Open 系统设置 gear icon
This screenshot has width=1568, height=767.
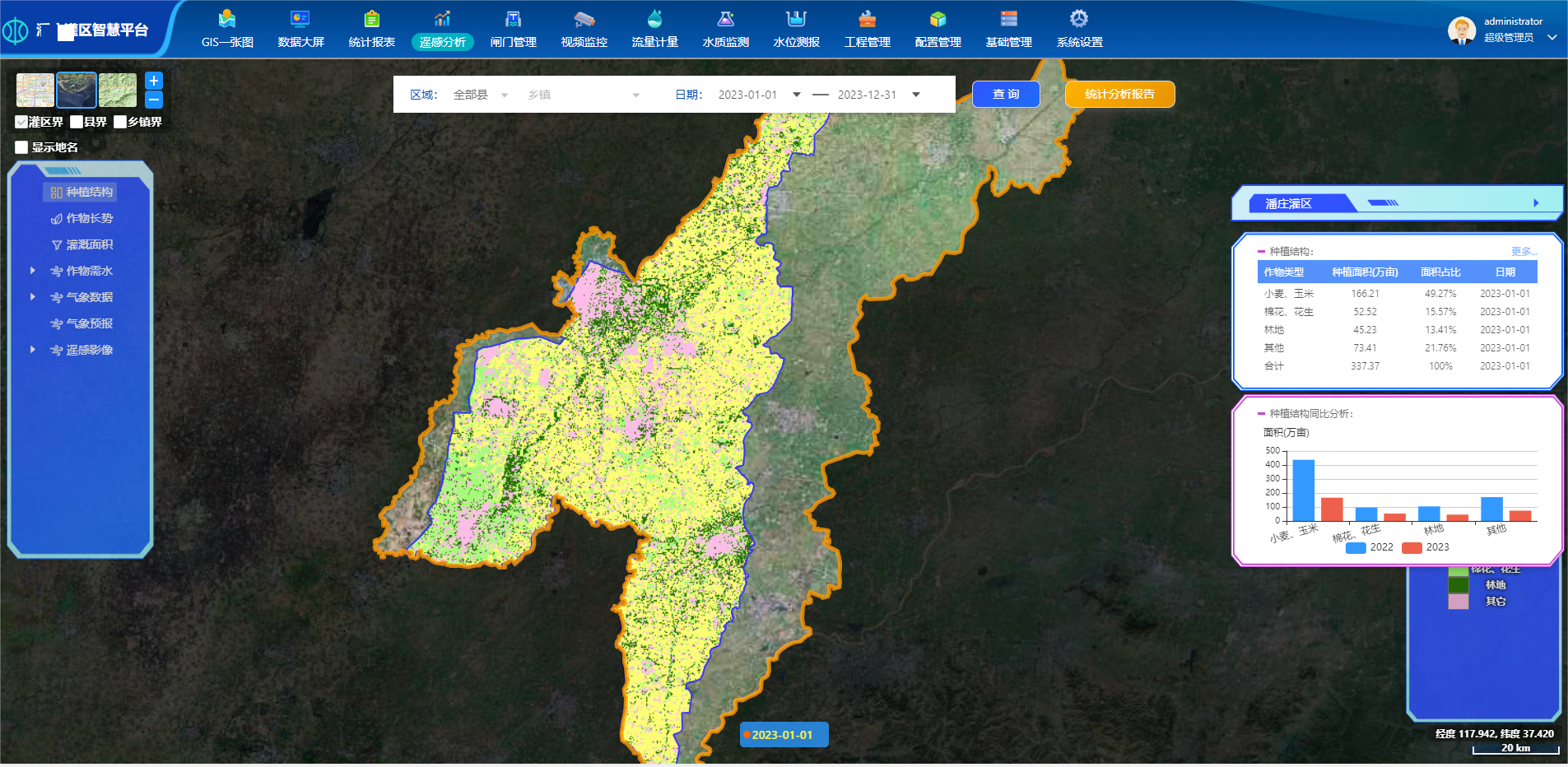pos(1079,19)
